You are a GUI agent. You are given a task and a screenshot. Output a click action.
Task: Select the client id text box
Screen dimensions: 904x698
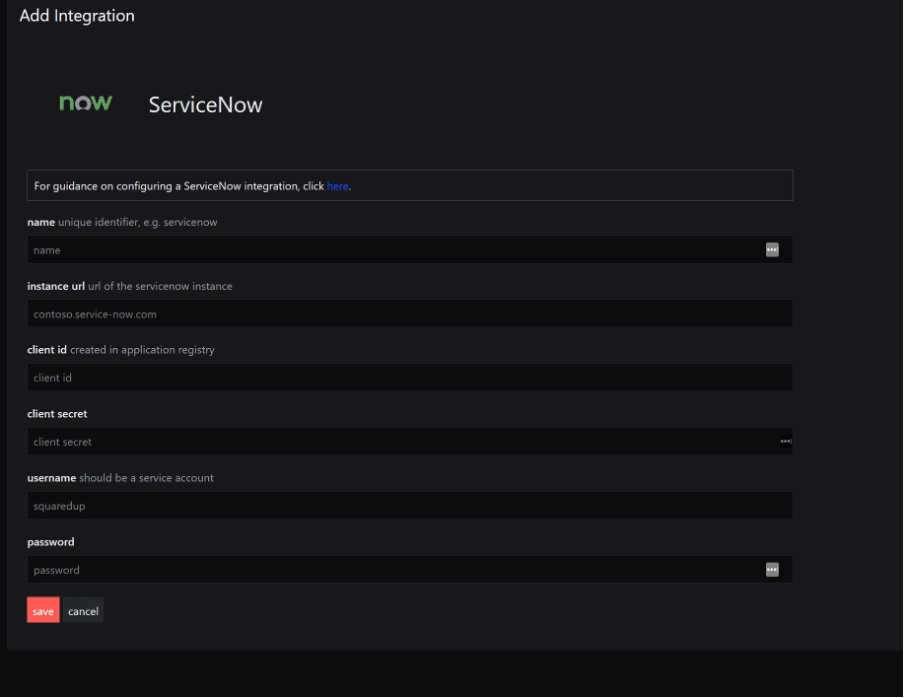(409, 378)
